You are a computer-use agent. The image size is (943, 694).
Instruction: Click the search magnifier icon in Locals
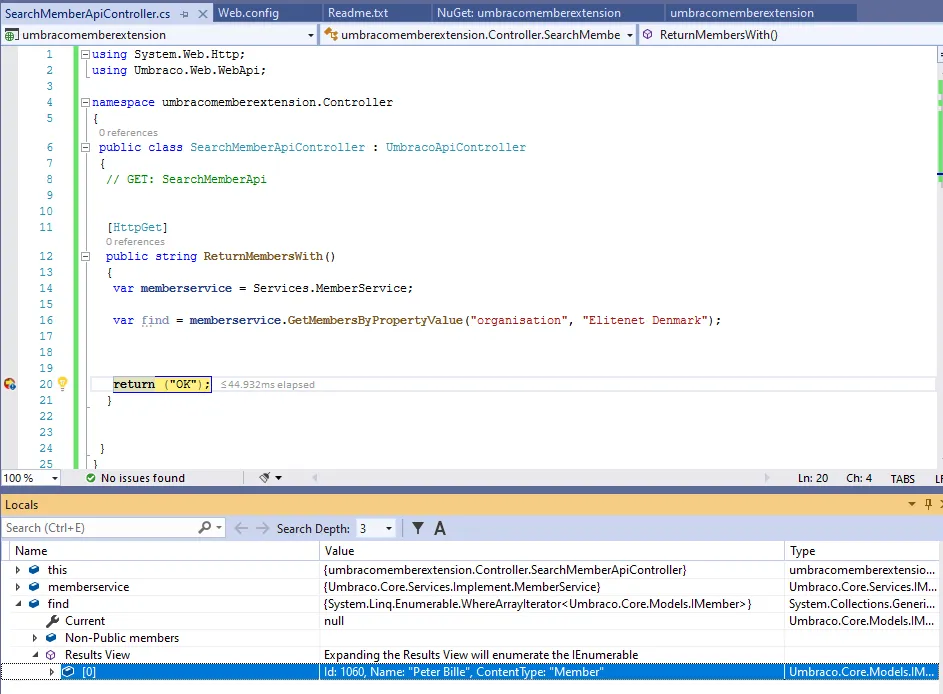tap(205, 528)
